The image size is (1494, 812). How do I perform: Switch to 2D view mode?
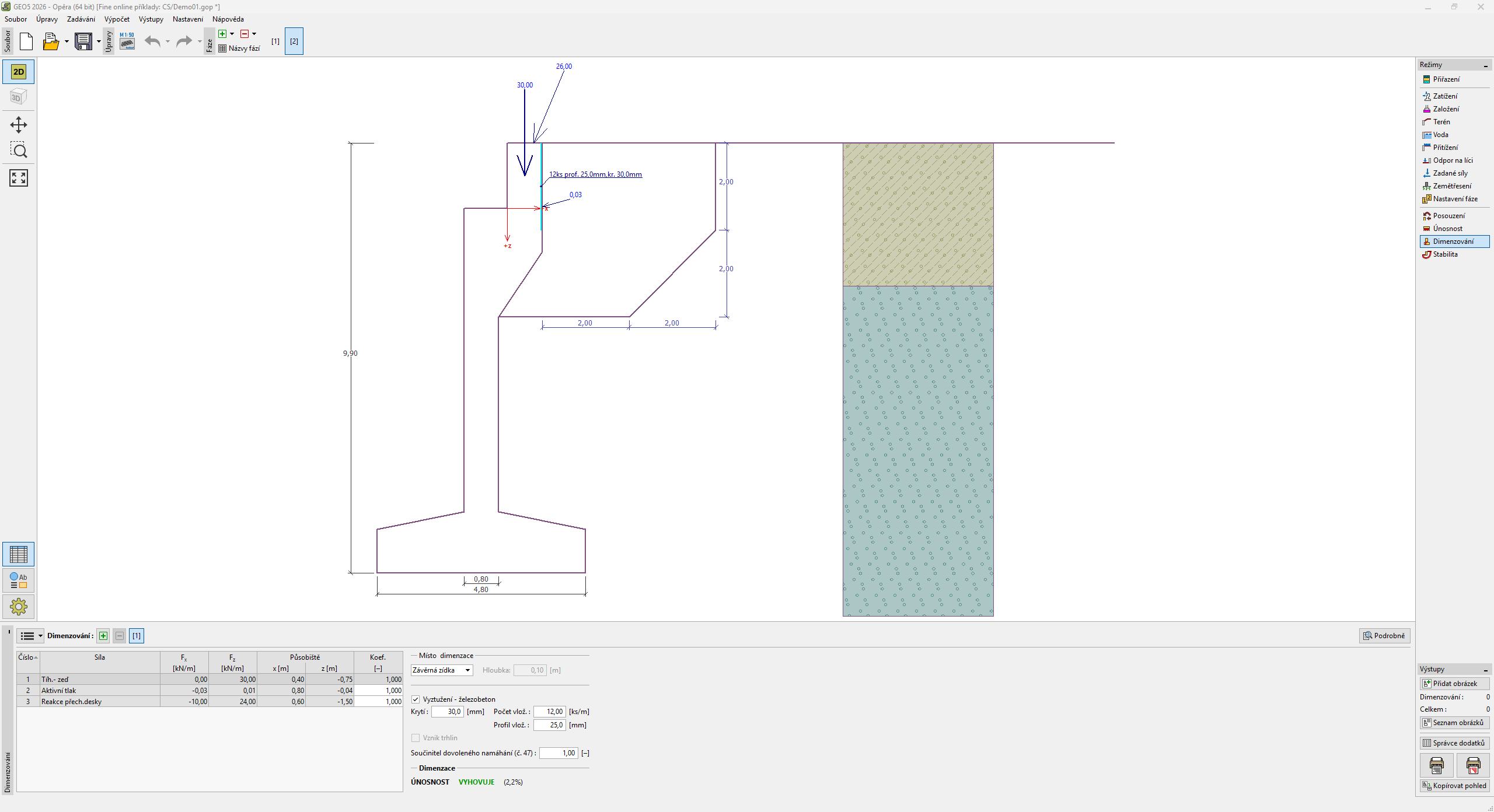[19, 72]
